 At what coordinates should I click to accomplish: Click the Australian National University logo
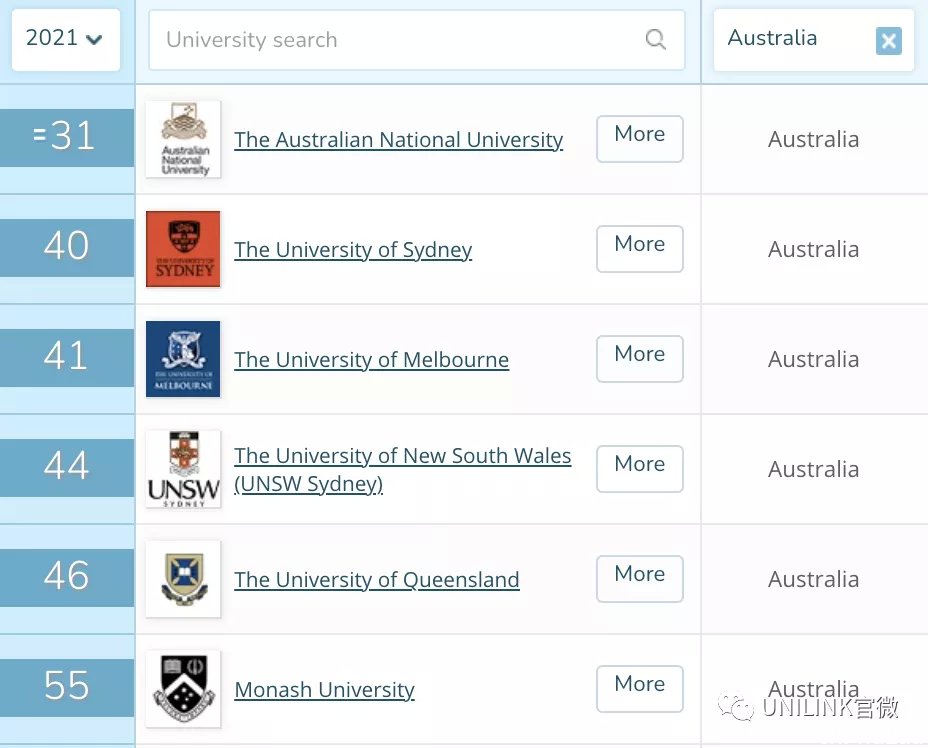[x=183, y=139]
